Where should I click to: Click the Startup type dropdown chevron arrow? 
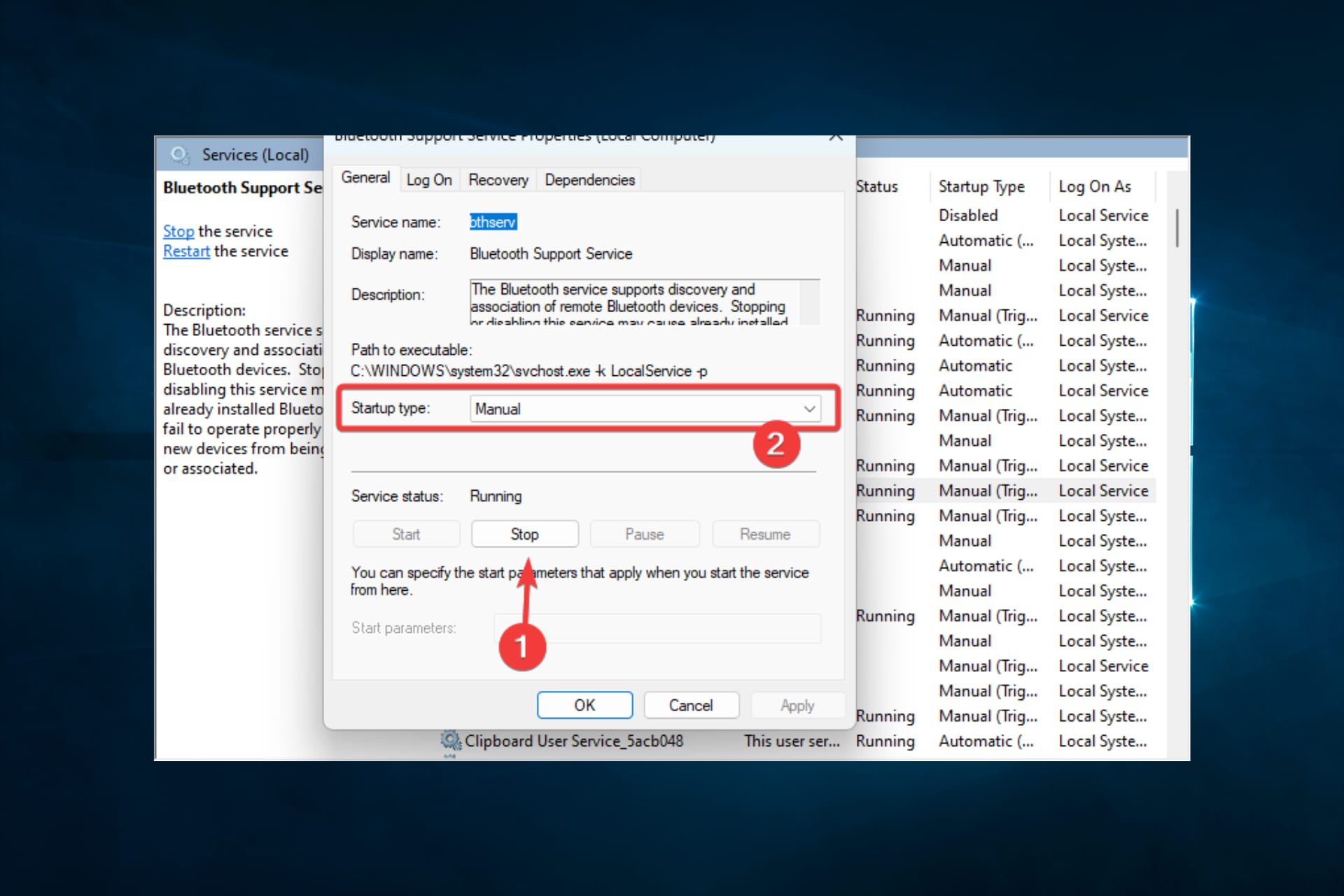[809, 409]
